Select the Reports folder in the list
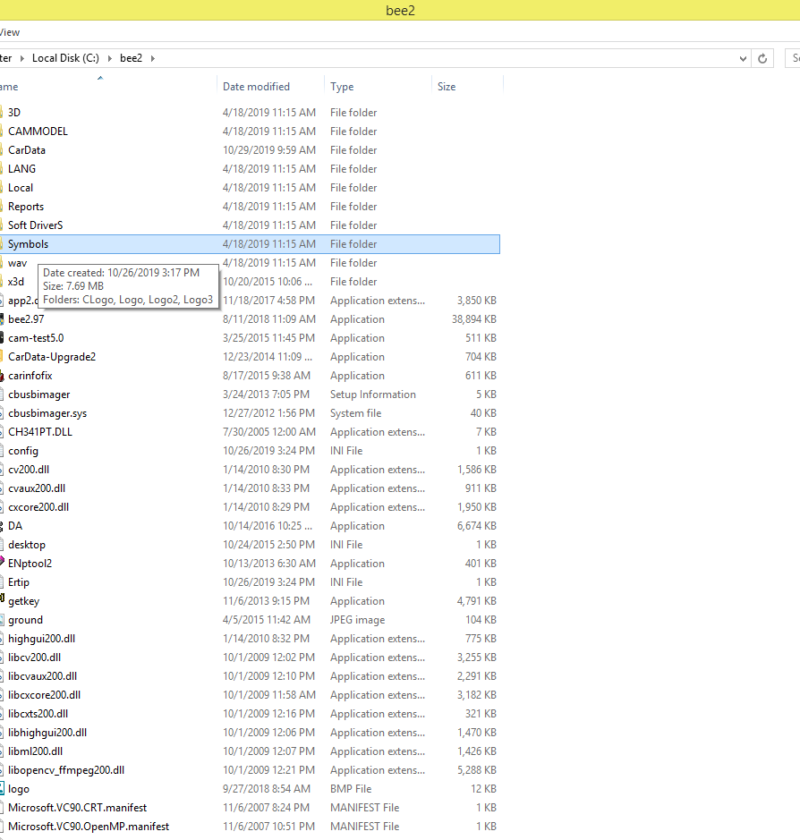 (26, 206)
